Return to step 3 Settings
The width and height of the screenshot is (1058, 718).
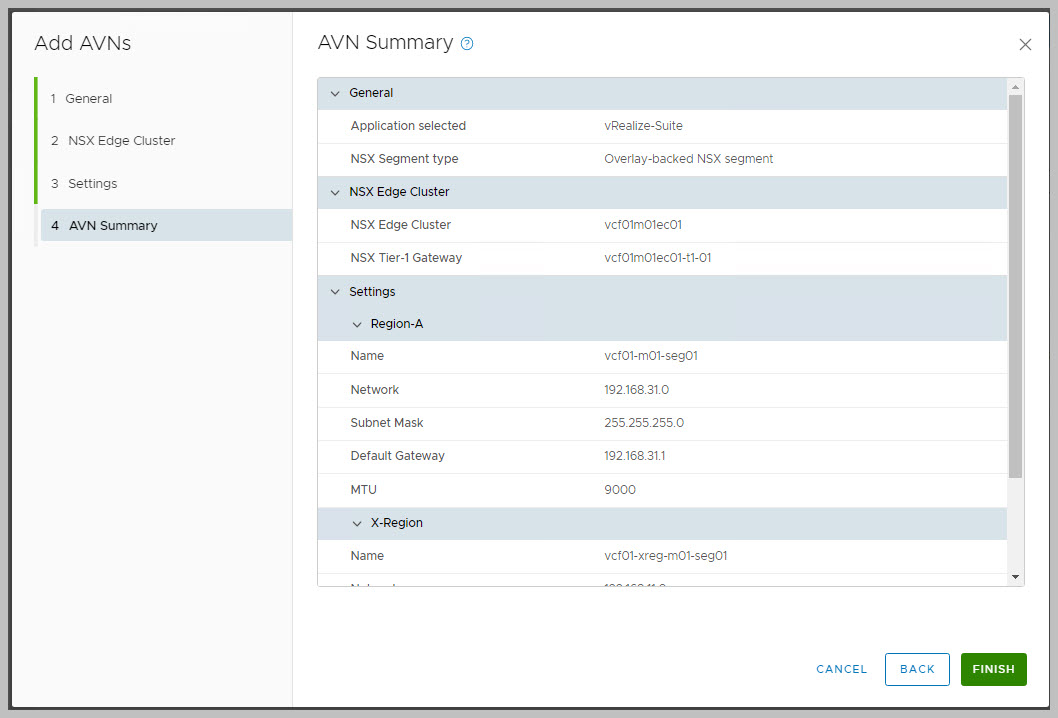click(92, 184)
